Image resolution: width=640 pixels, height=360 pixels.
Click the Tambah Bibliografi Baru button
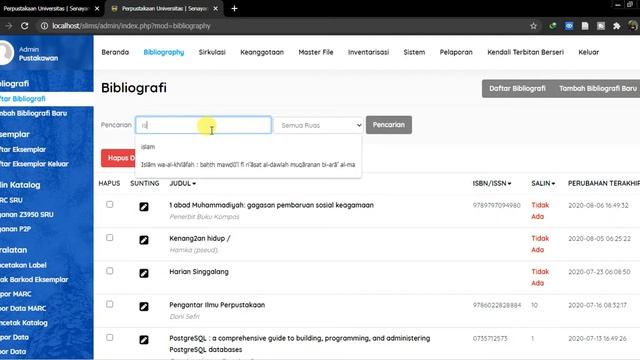(x=598, y=89)
